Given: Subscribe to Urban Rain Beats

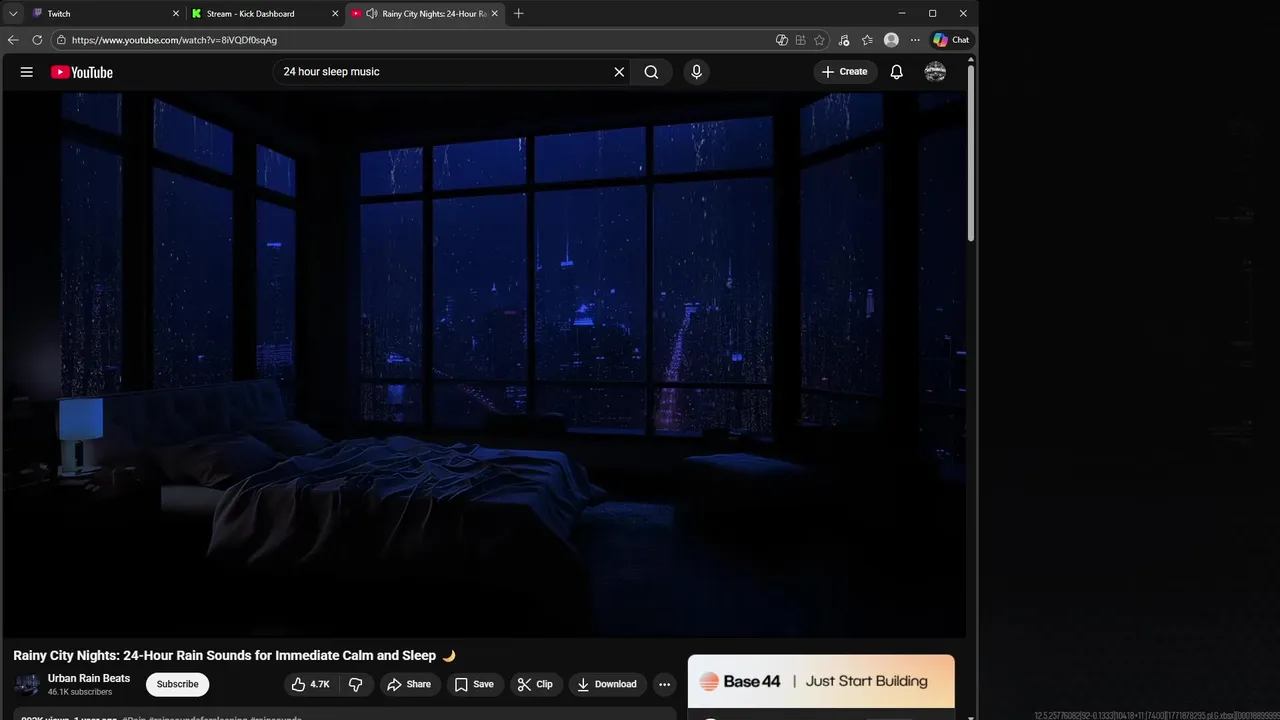Looking at the screenshot, I should (x=177, y=684).
